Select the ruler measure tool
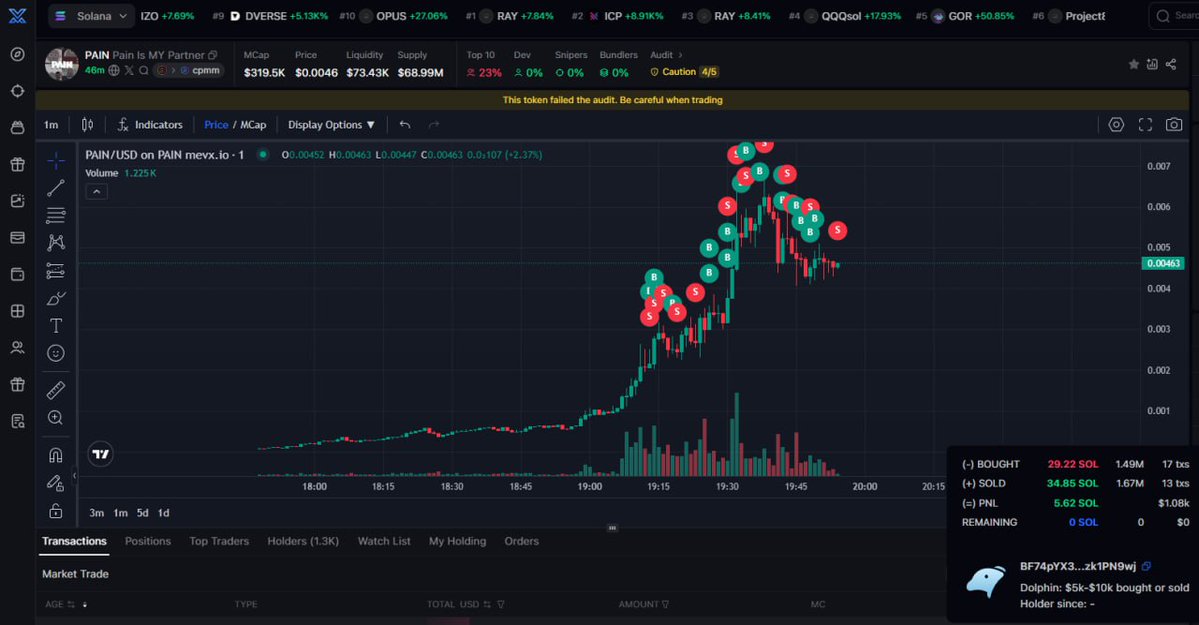This screenshot has width=1199, height=625. coord(56,390)
